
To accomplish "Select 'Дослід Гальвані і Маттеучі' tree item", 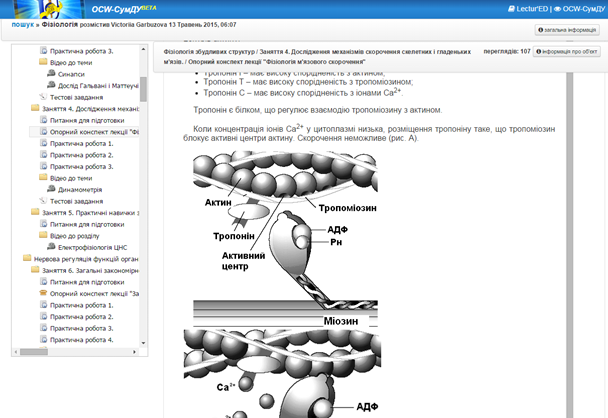I will [98, 86].
